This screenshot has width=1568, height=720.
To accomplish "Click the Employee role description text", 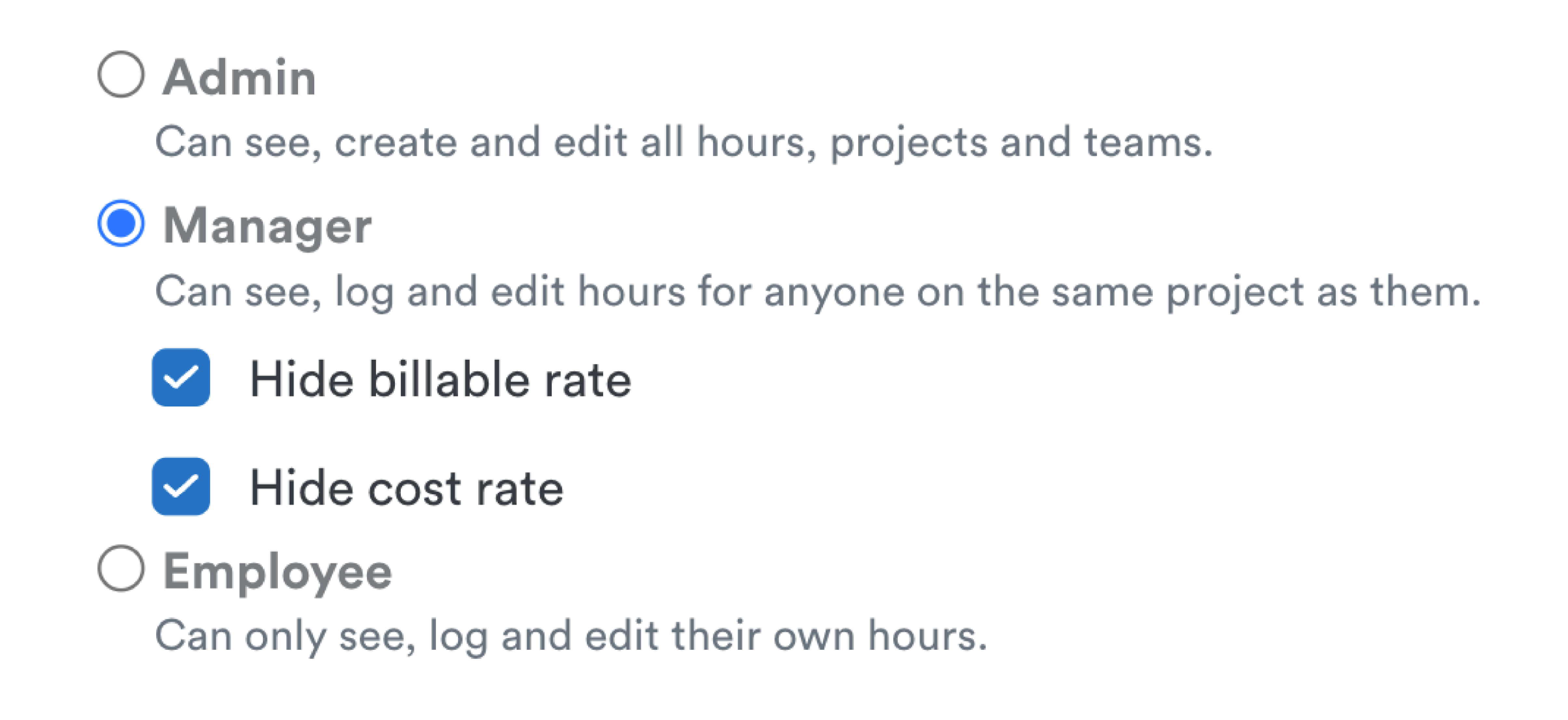I will pyautogui.click(x=570, y=636).
